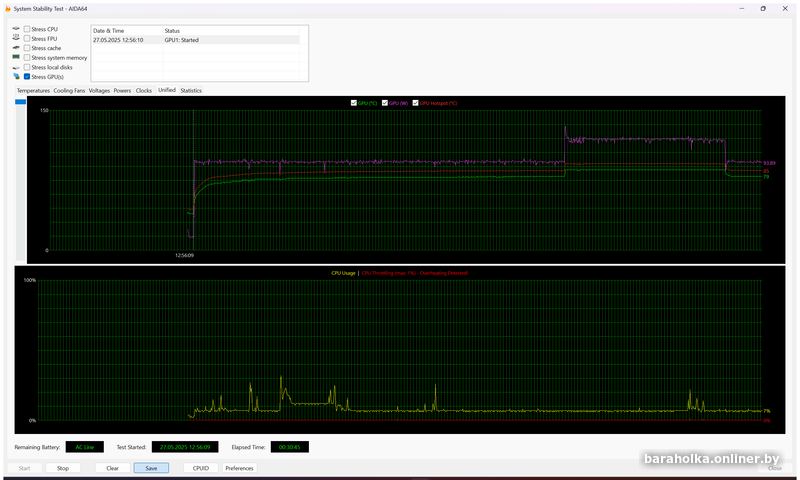Viewport: 800px width, 480px height.
Task: Stop the running stability test
Action: click(63, 468)
